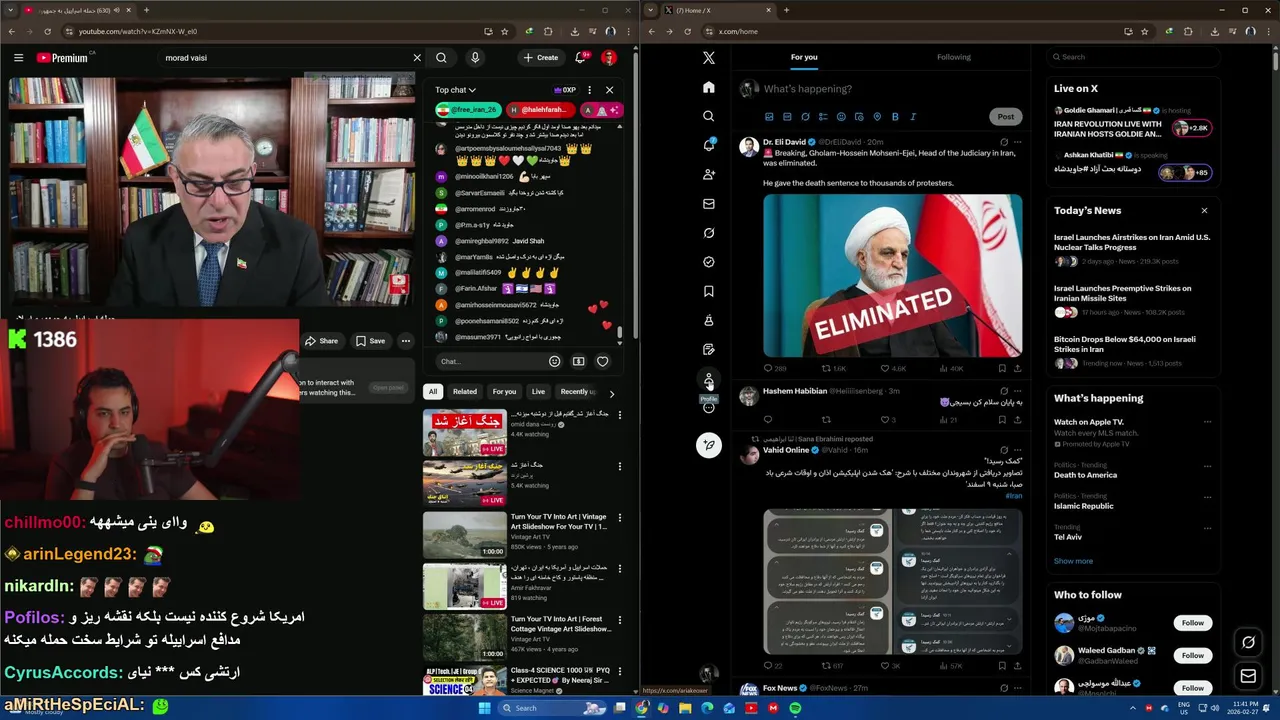The height and width of the screenshot is (720, 1280).
Task: Repost Dr. Eli David's post
Action: point(832,368)
